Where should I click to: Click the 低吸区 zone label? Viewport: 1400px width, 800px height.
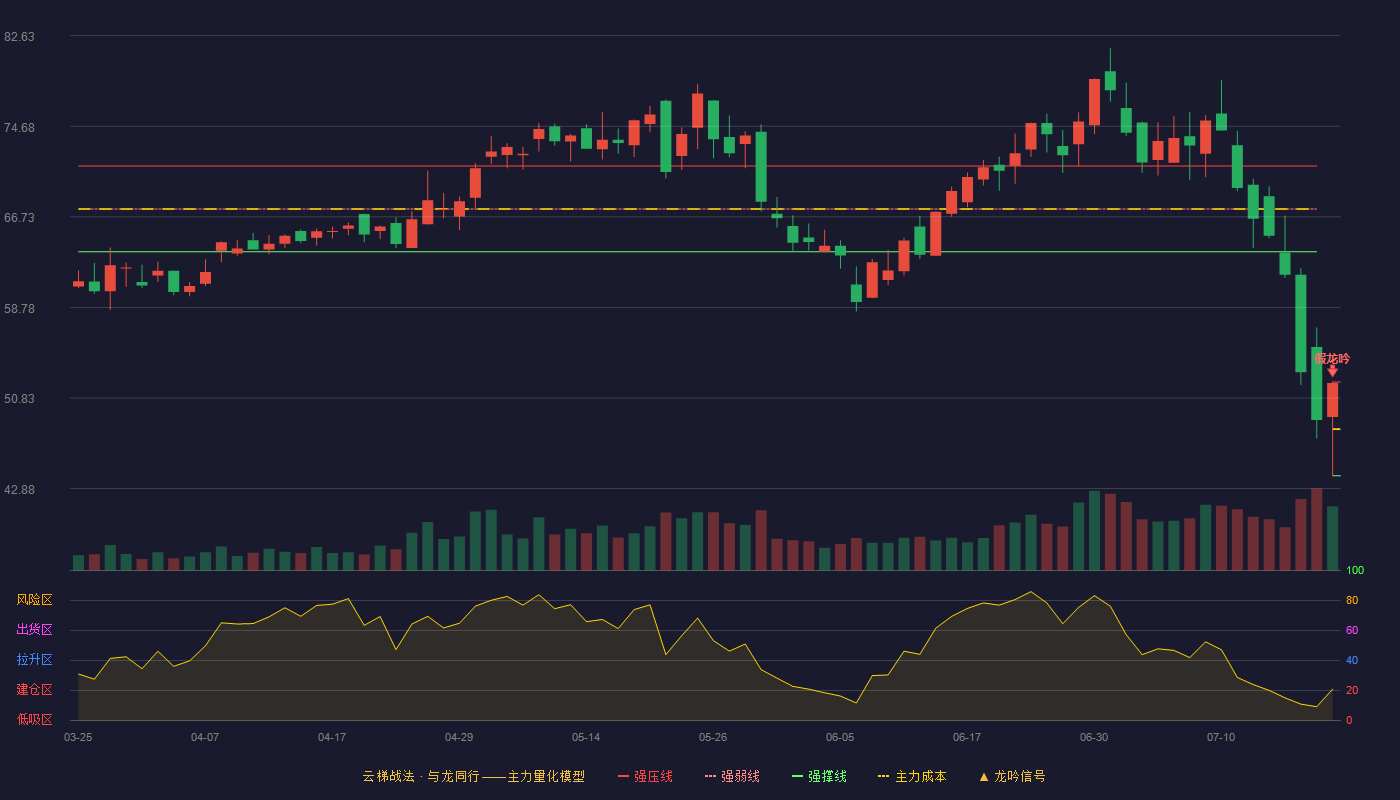34,719
